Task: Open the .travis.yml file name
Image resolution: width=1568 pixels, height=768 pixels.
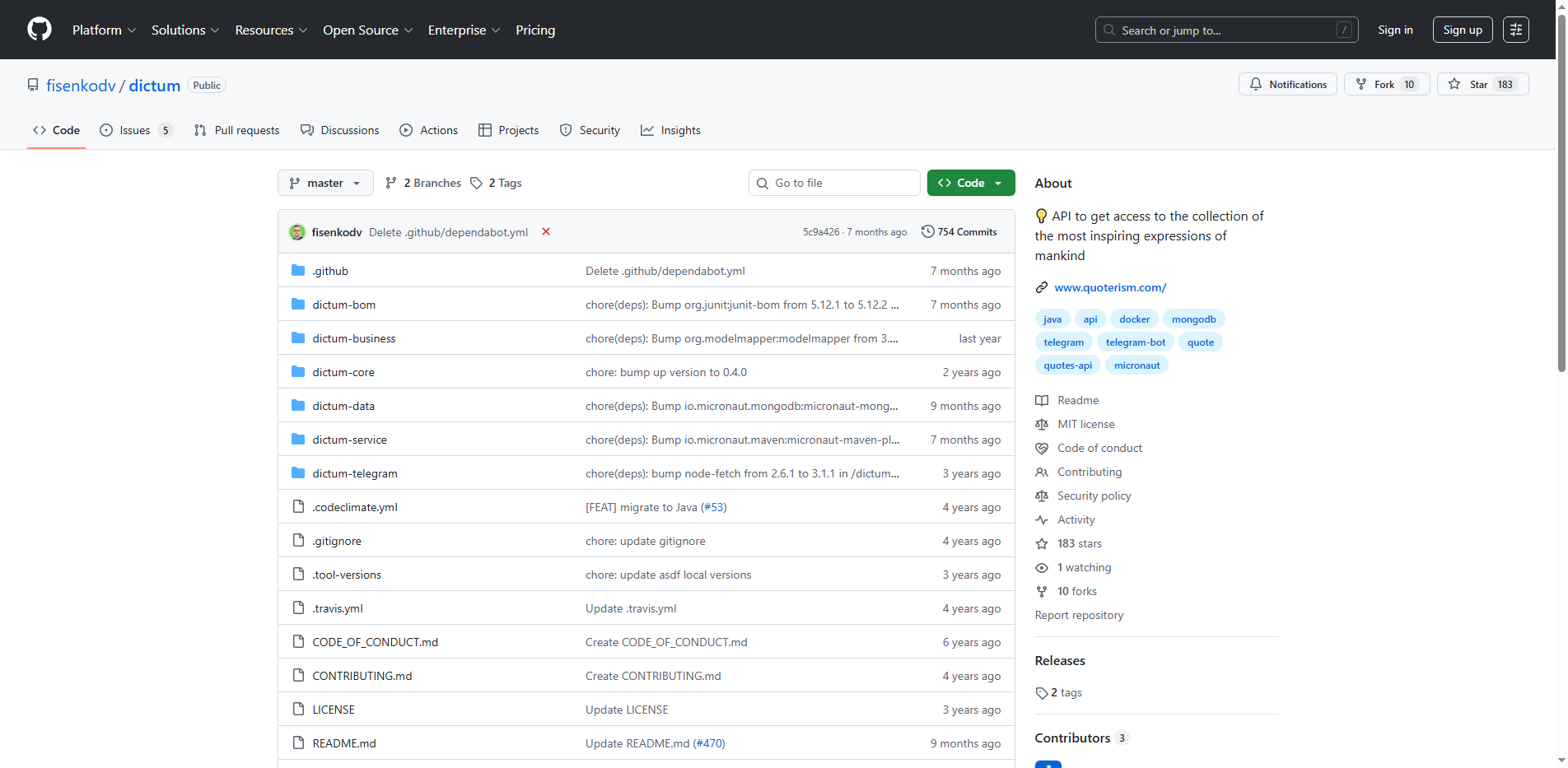Action: pos(338,608)
